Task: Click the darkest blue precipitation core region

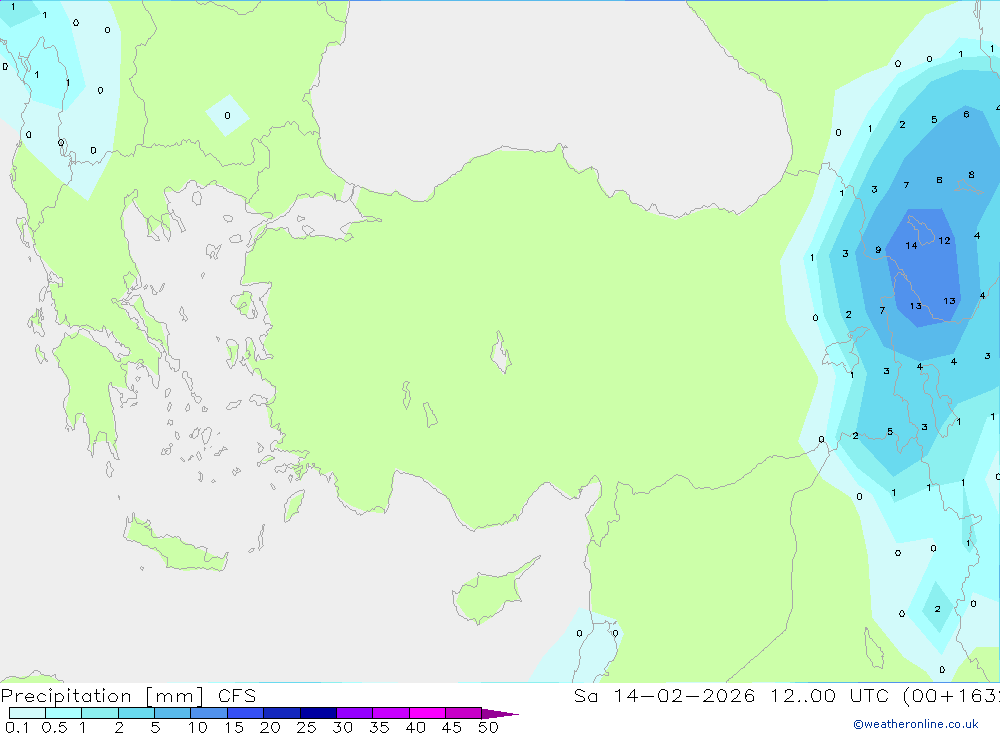Action: pyautogui.click(x=924, y=268)
